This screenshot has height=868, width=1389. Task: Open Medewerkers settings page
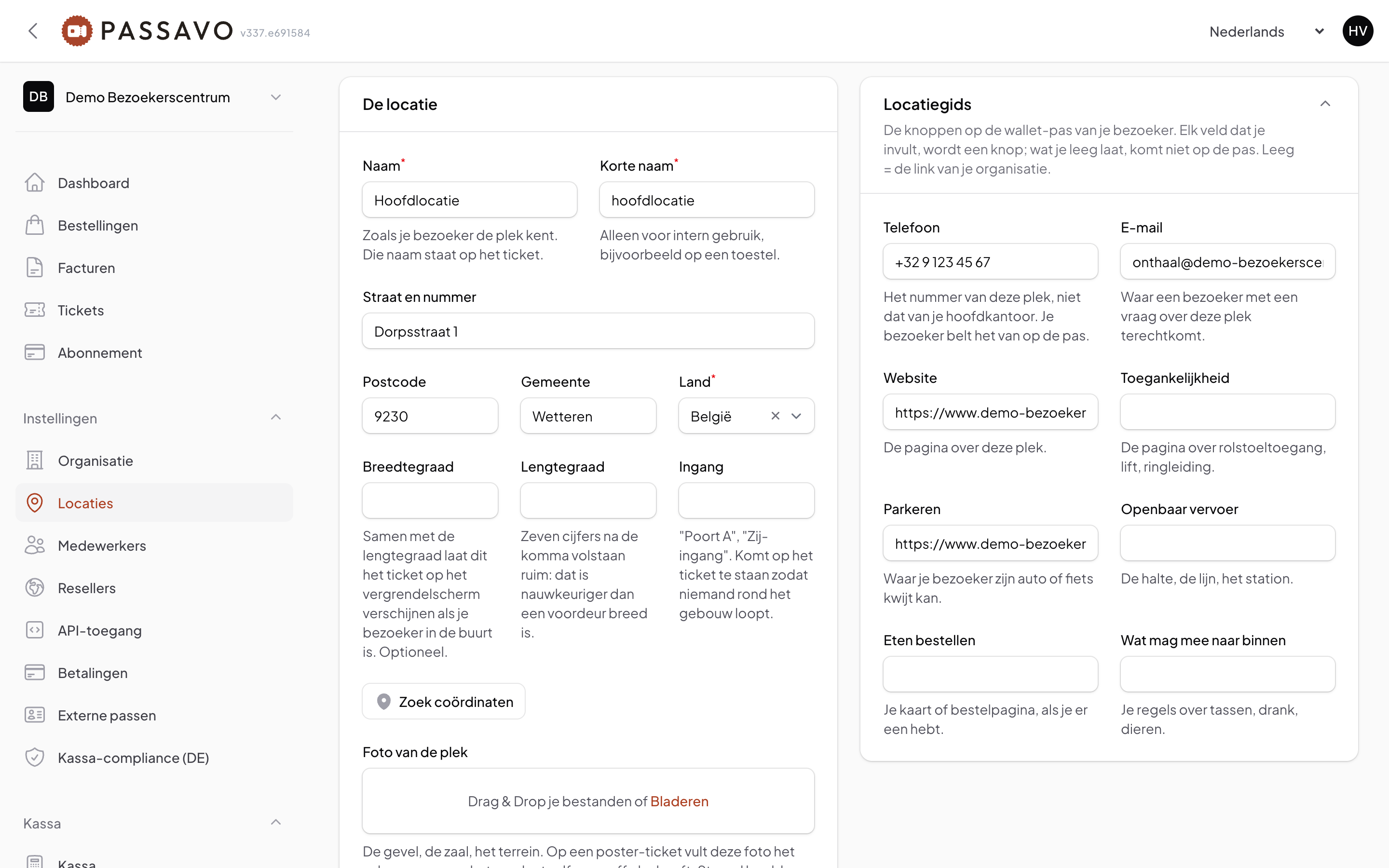click(x=154, y=546)
